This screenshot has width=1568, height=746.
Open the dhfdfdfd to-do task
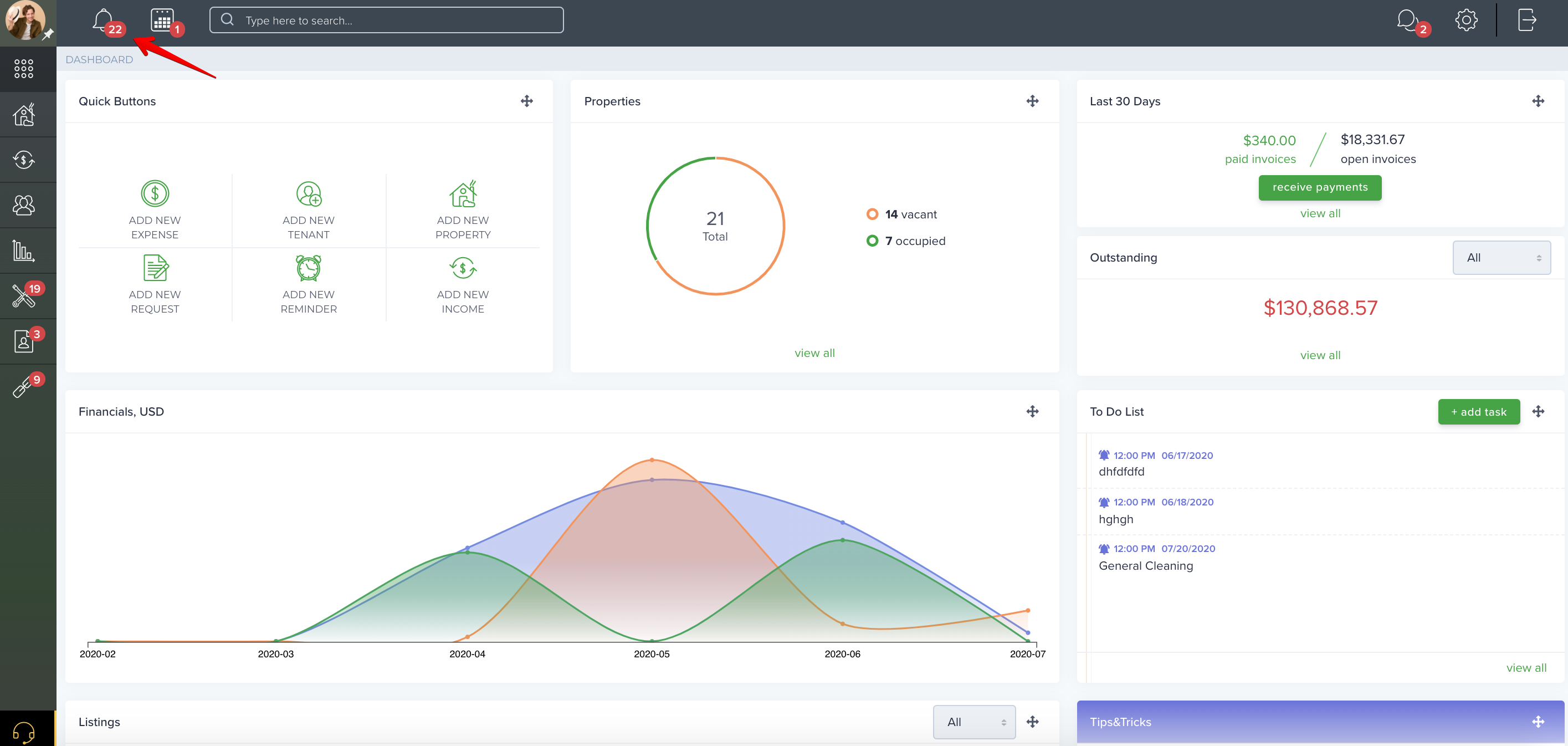point(1121,471)
